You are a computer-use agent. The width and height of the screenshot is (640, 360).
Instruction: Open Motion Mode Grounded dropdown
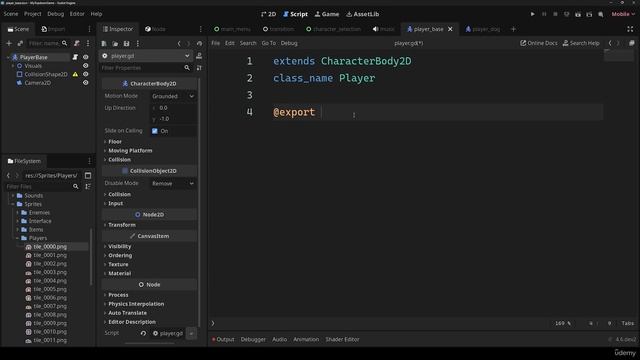coord(173,96)
